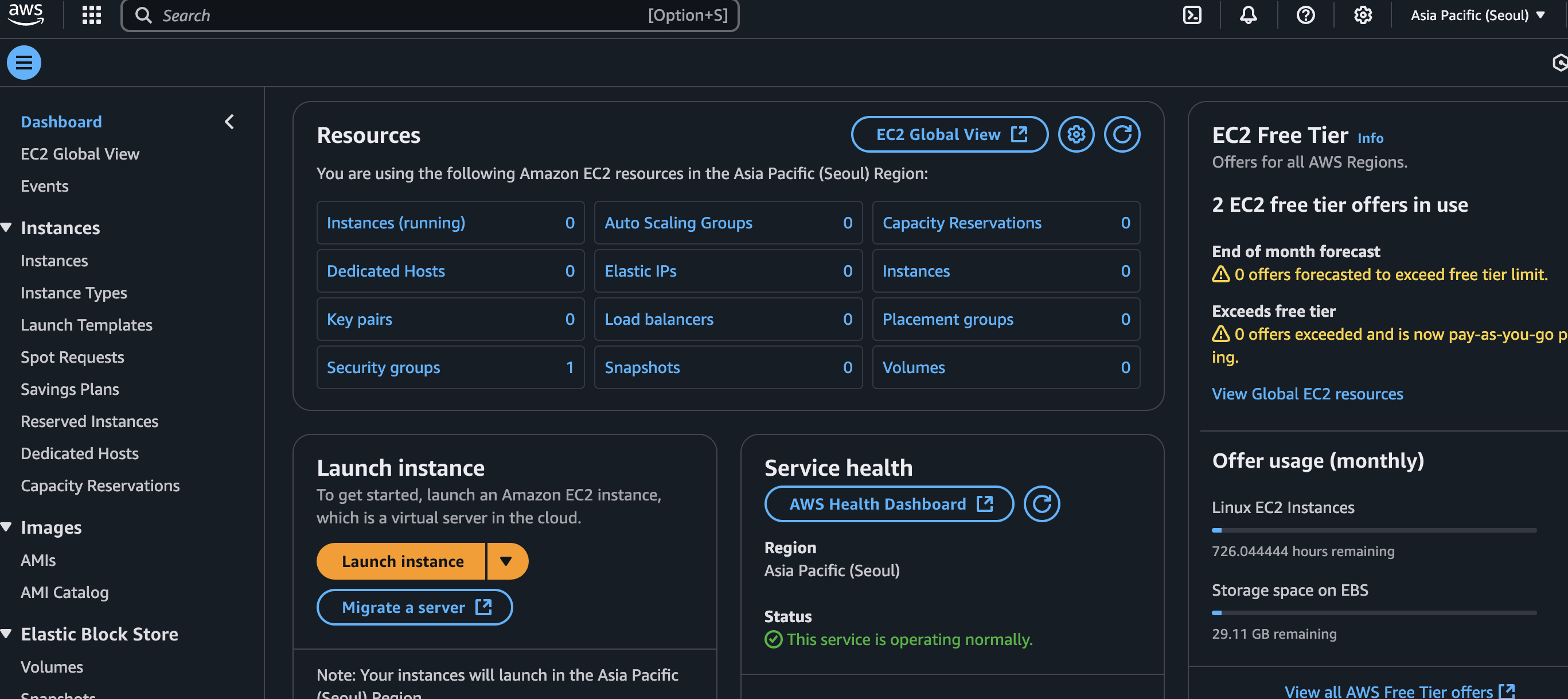Refresh the Service health panel
The width and height of the screenshot is (1568, 699).
[1041, 504]
